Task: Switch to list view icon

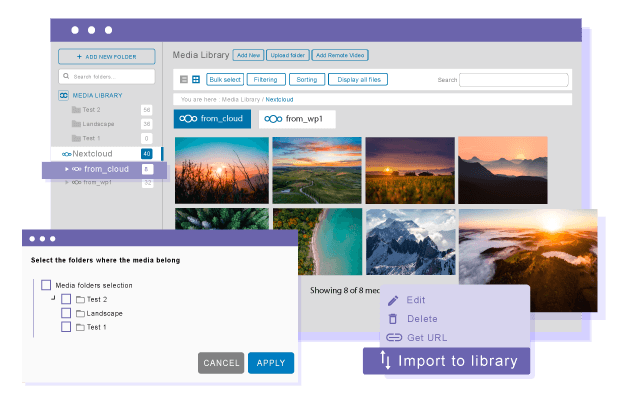Action: [x=184, y=80]
